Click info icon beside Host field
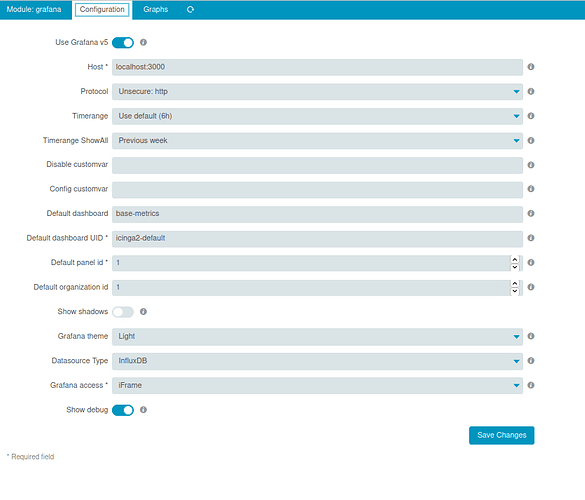Screen dimensions: 585x500 531,67
